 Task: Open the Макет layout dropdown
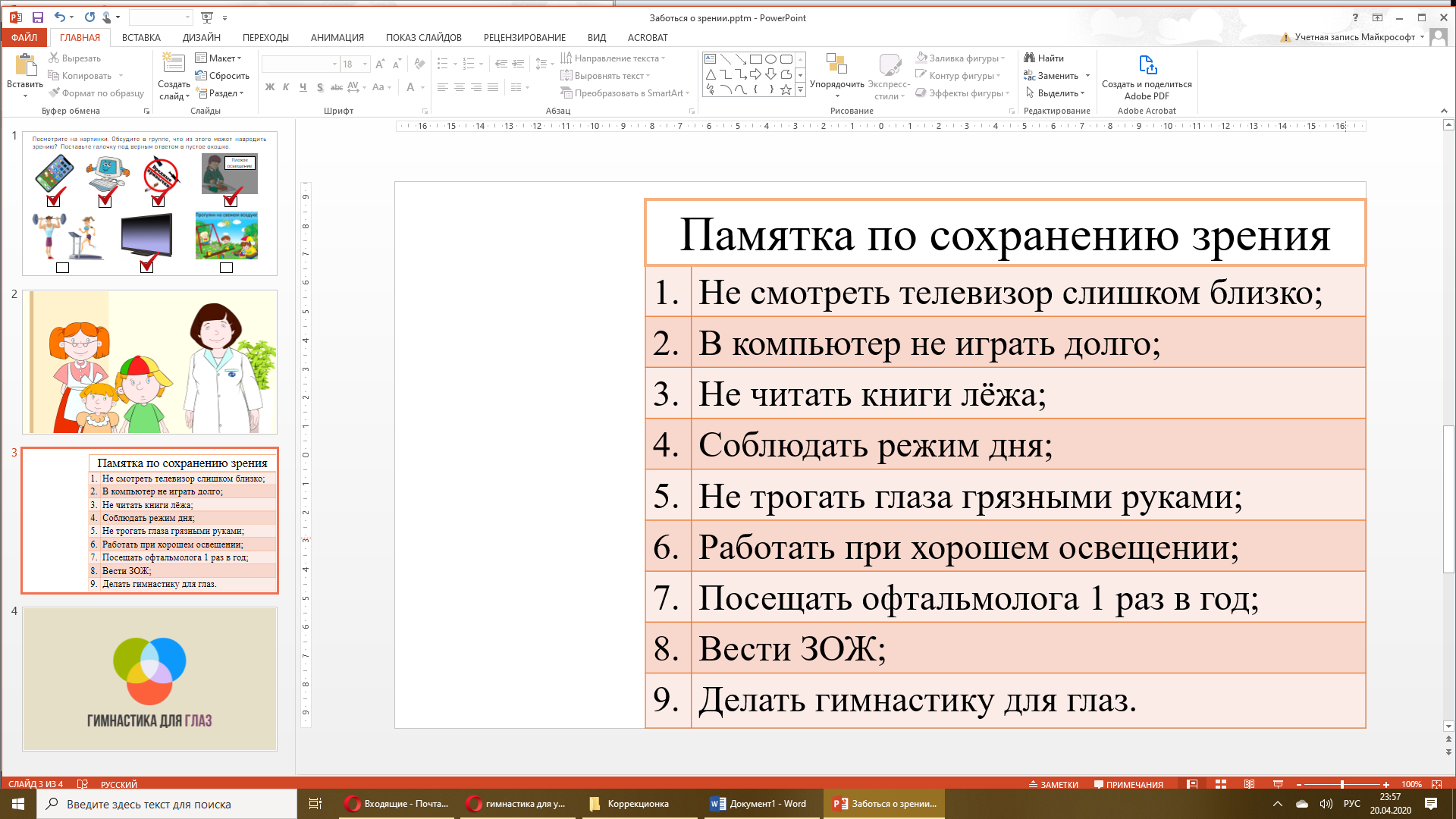[x=218, y=58]
